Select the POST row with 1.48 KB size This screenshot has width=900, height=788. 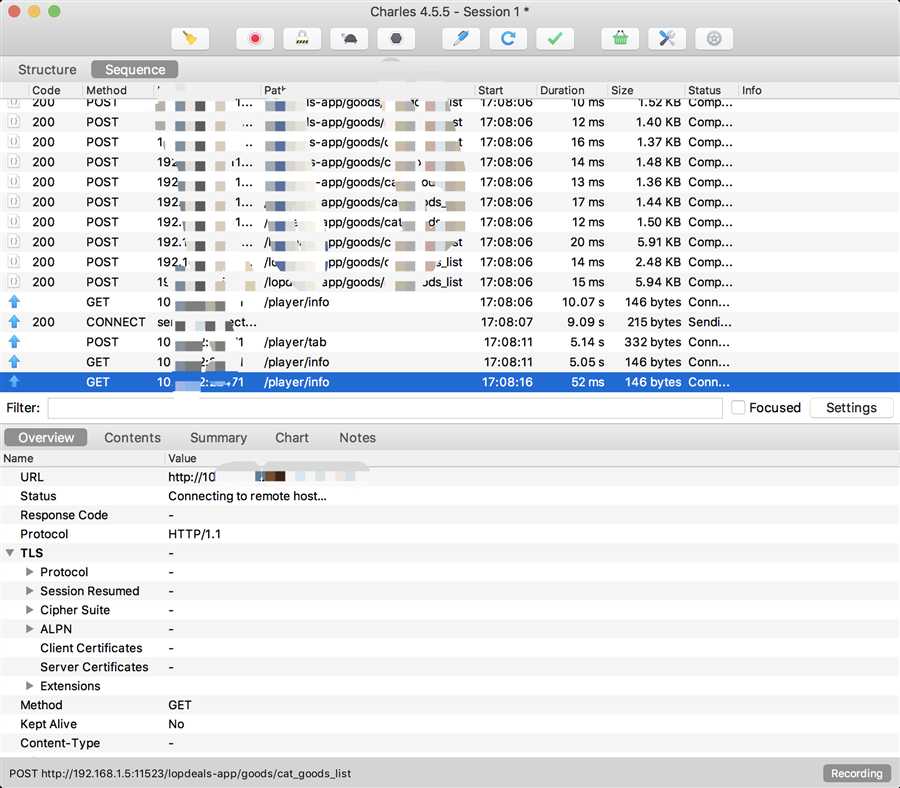[450, 162]
